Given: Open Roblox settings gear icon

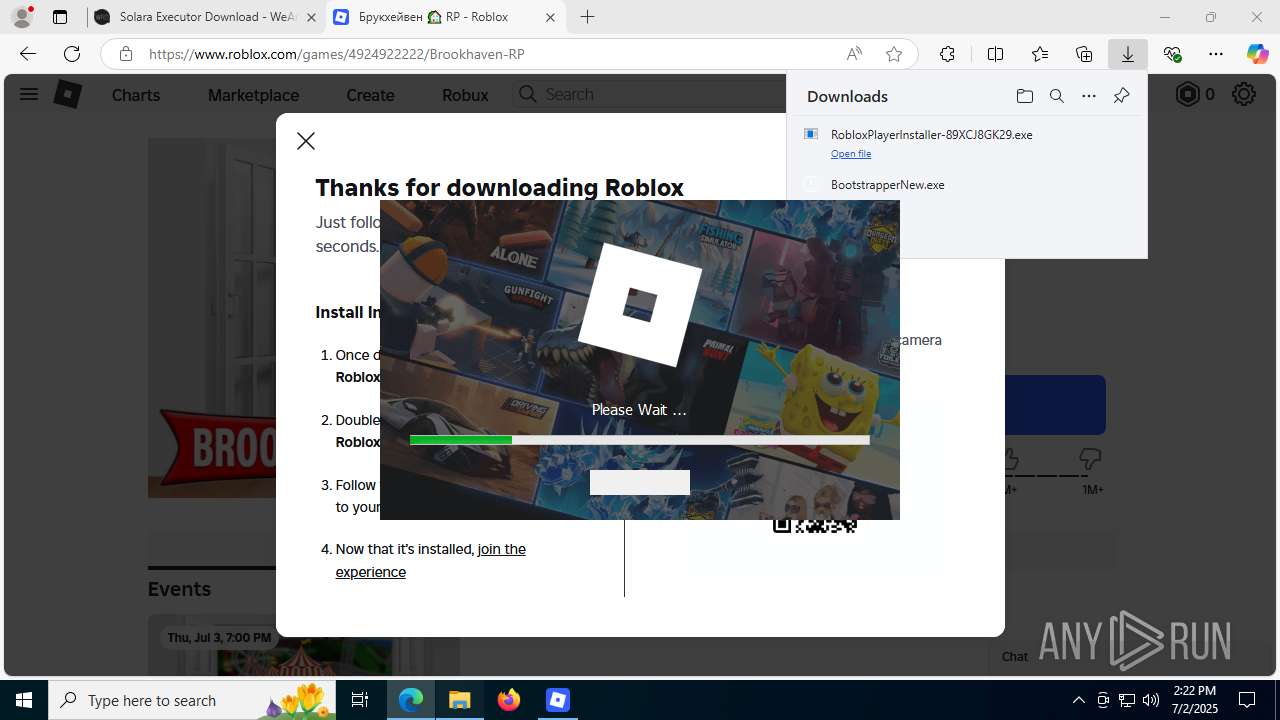Looking at the screenshot, I should tap(1244, 94).
